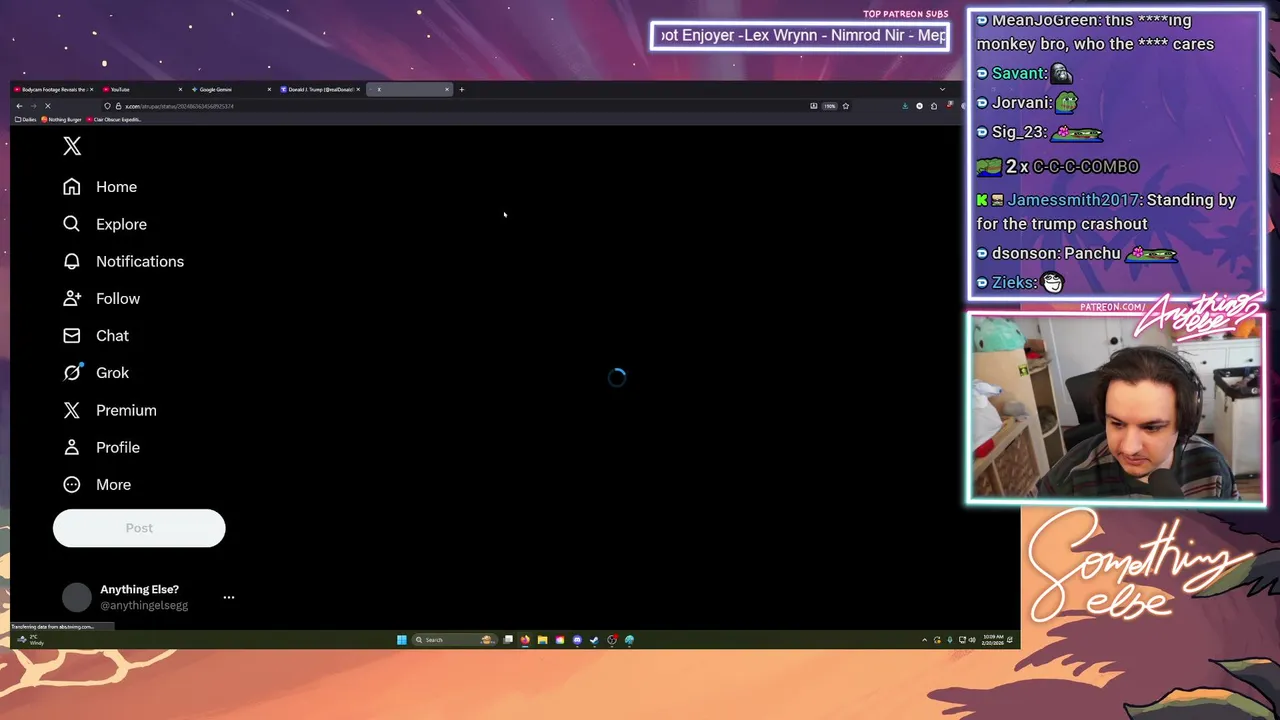
Task: Close the YouTube tab
Action: click(x=180, y=89)
